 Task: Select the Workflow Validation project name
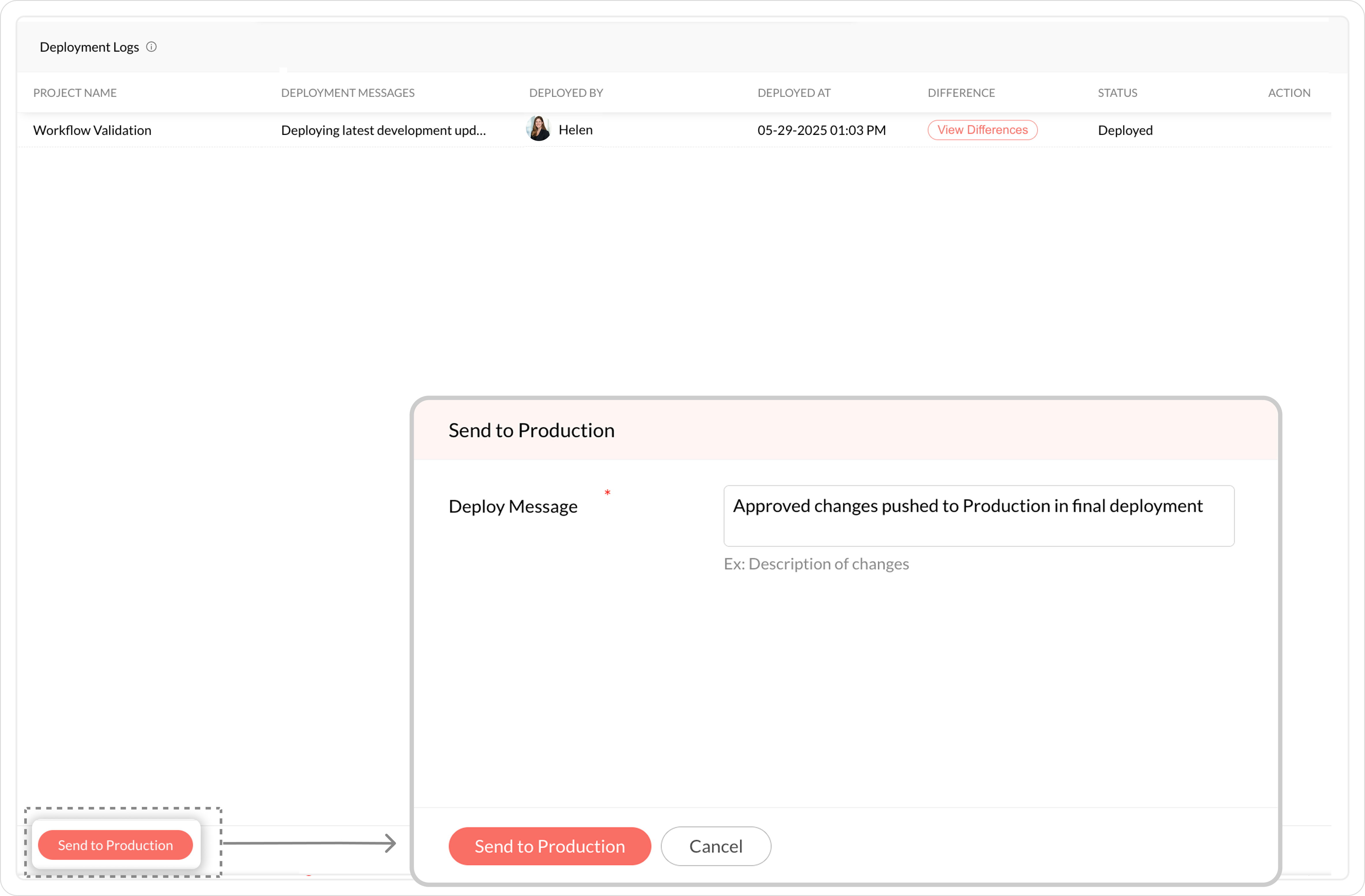tap(92, 130)
